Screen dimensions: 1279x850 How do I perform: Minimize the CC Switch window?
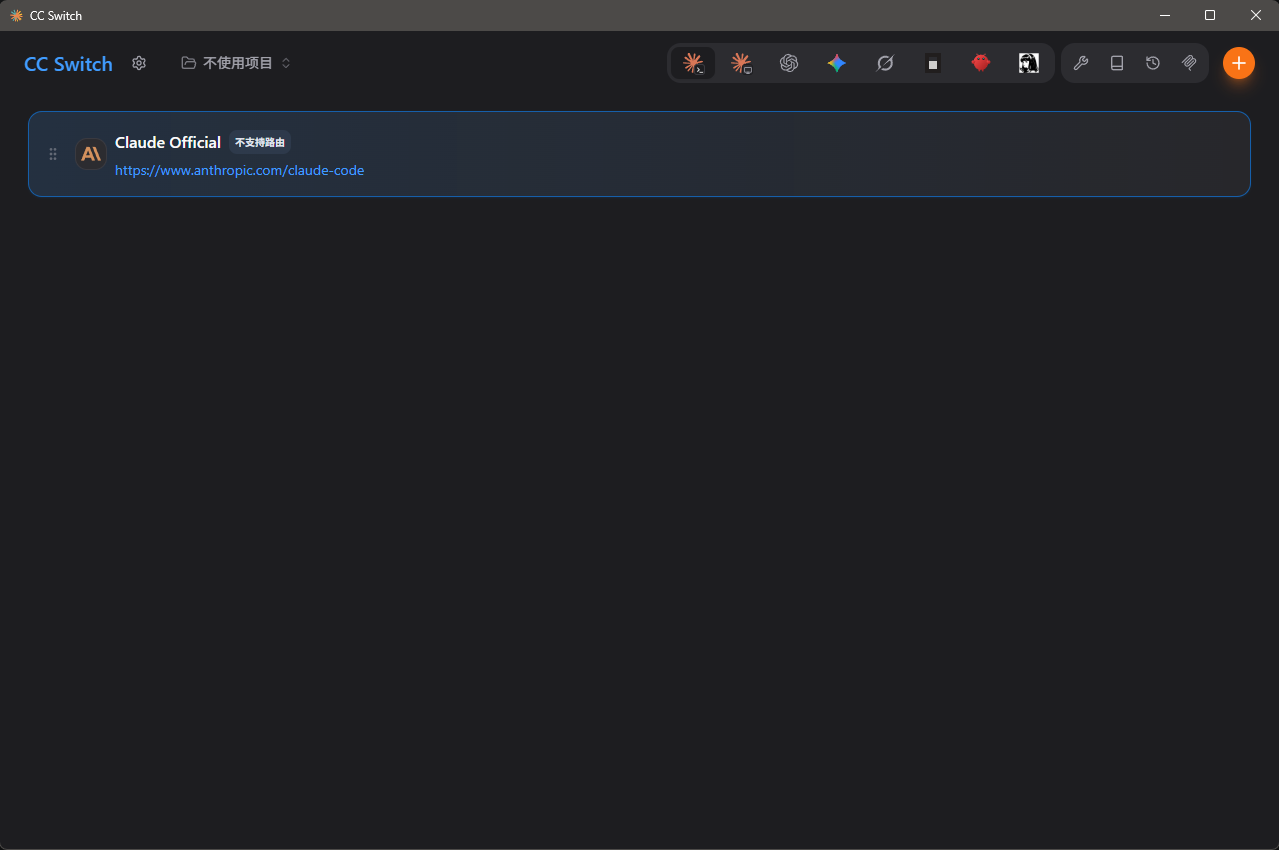click(1166, 15)
